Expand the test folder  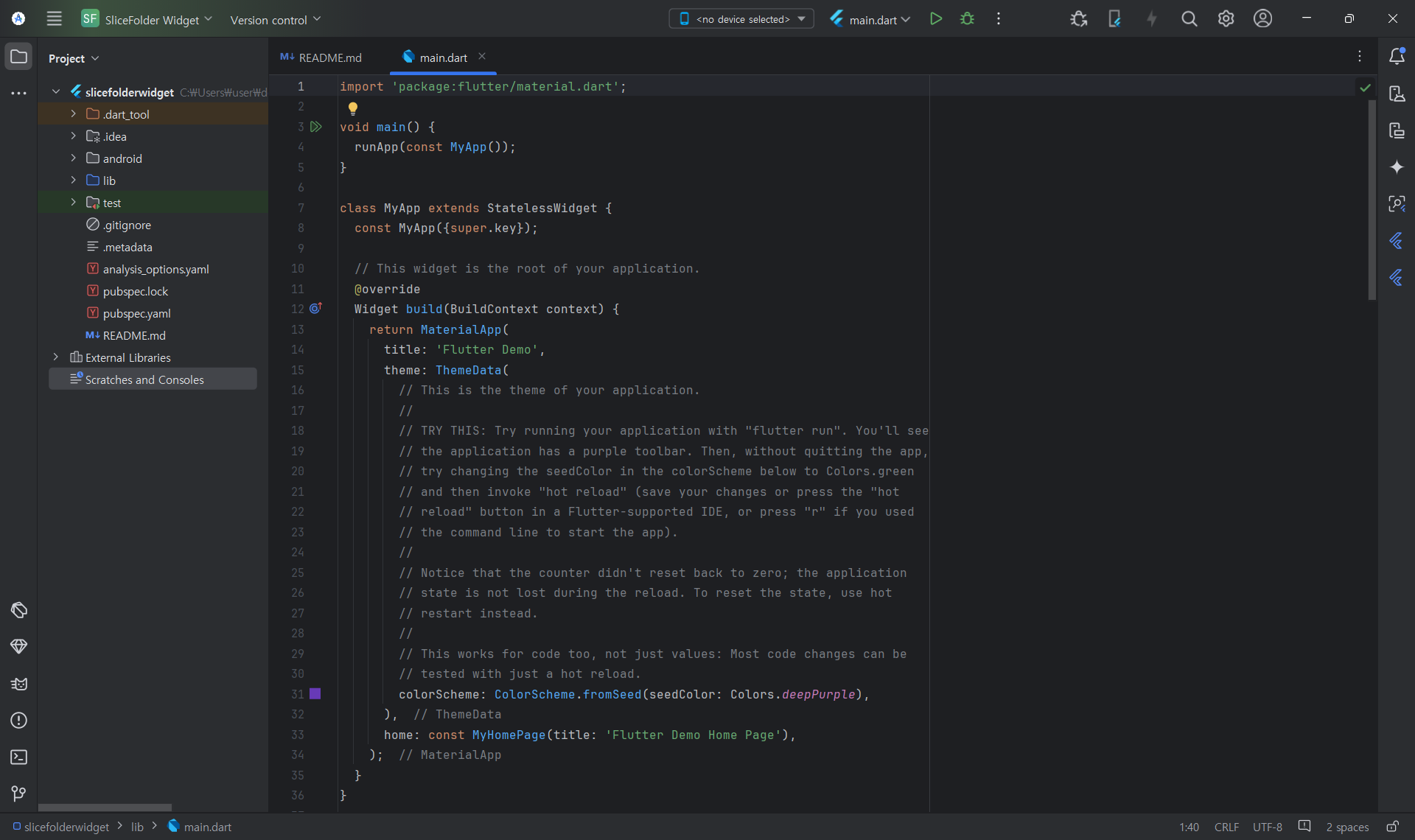pos(73,202)
